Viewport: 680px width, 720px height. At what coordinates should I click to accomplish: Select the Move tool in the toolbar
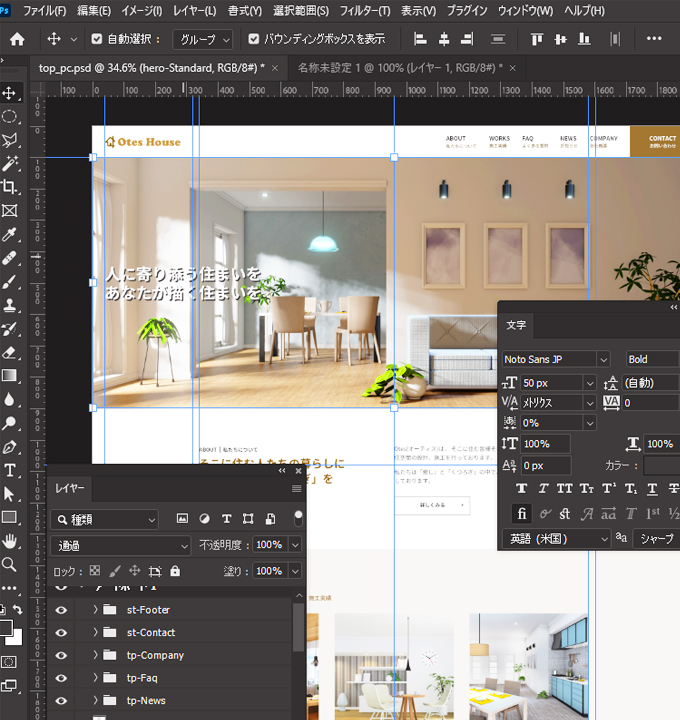click(9, 93)
